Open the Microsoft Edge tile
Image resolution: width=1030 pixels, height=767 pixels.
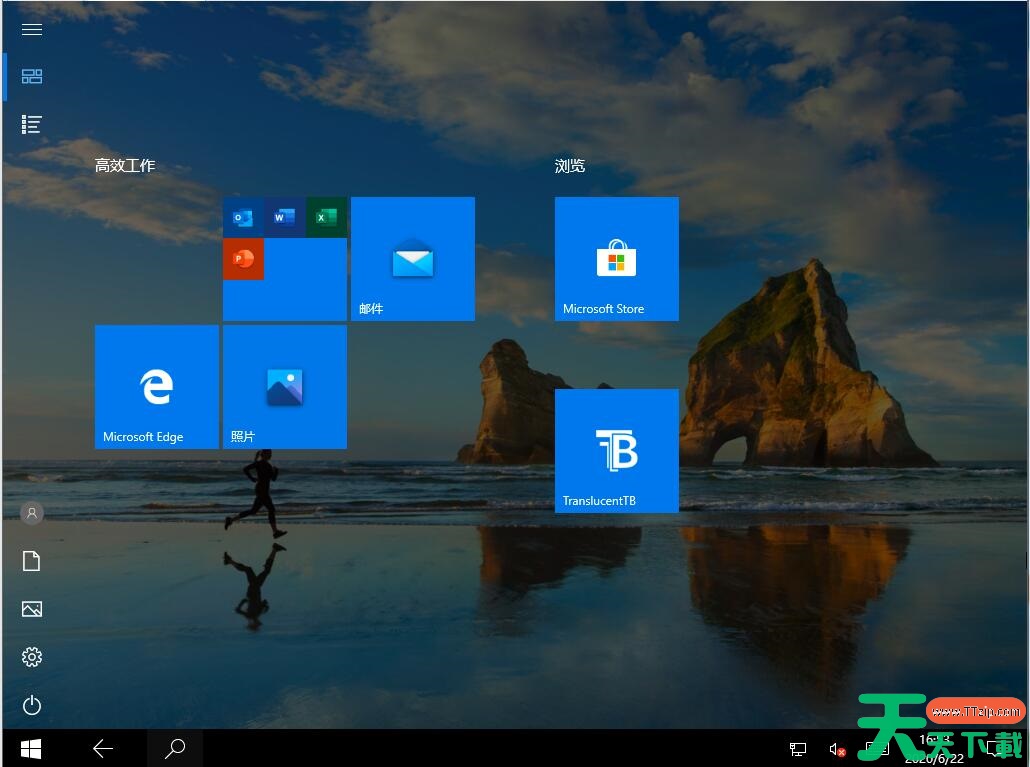tap(156, 387)
